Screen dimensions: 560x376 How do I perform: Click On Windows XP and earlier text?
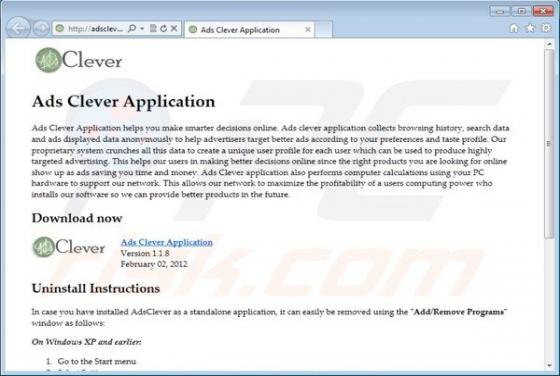tap(86, 342)
